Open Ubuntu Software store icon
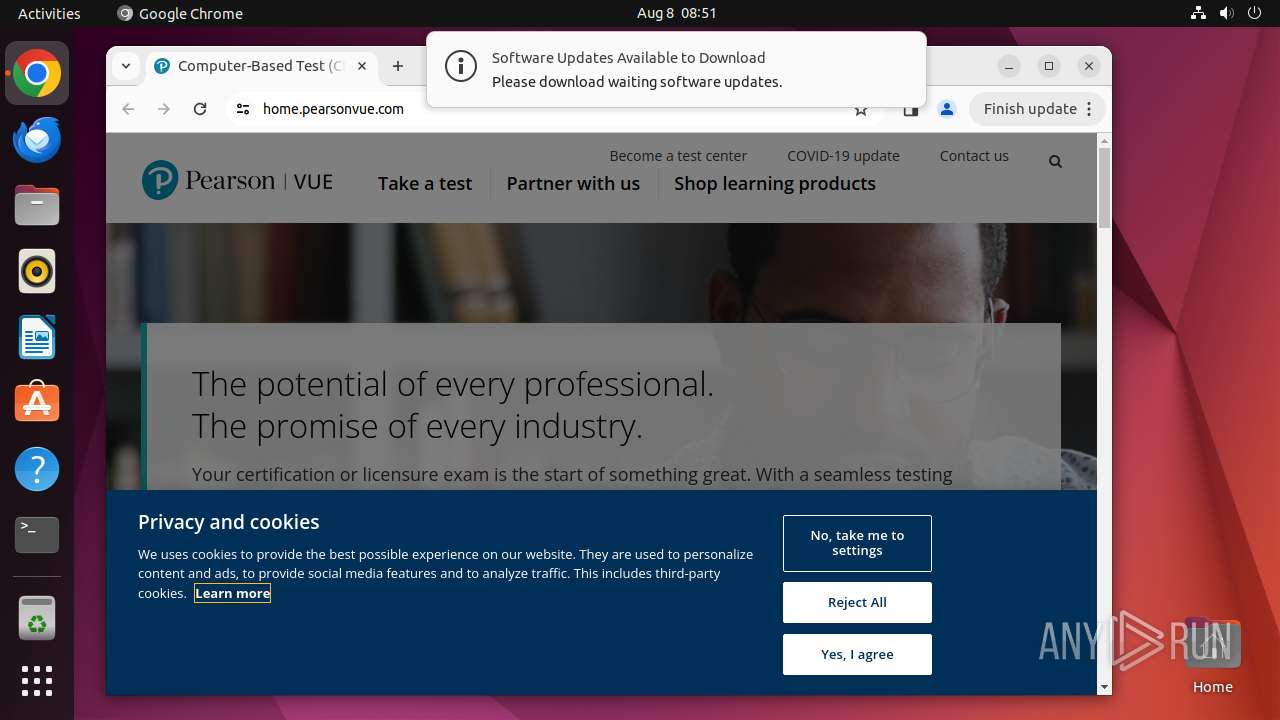This screenshot has height=720, width=1280. click(x=37, y=403)
